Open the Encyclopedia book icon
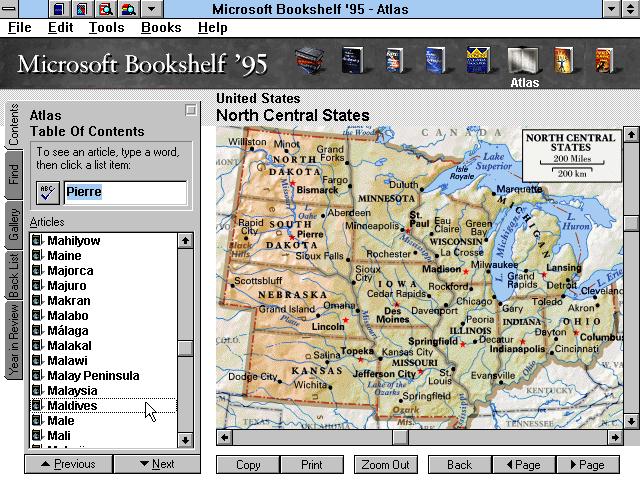This screenshot has width=640, height=480. click(x=478, y=60)
